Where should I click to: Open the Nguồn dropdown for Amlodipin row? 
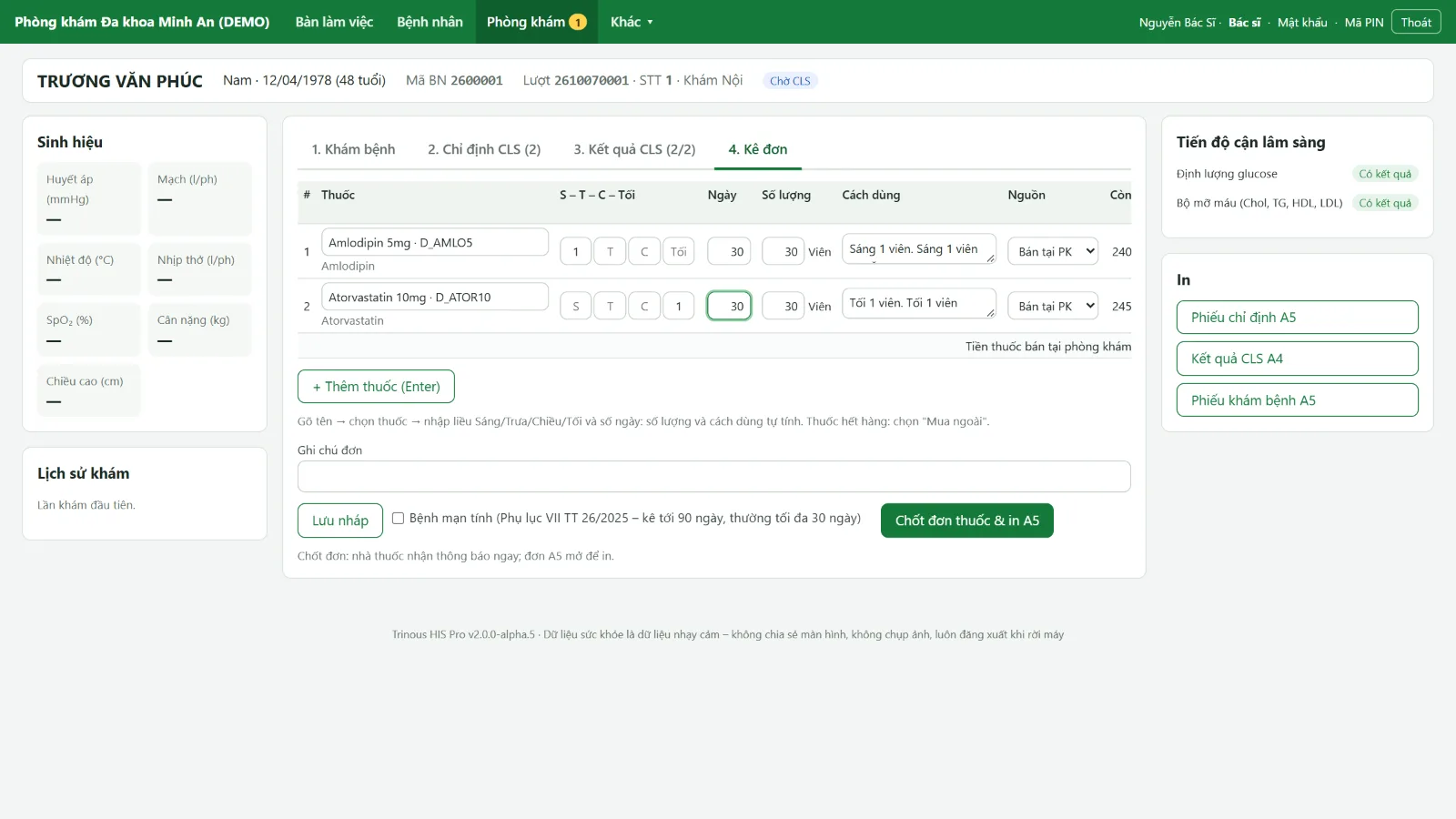coord(1053,251)
